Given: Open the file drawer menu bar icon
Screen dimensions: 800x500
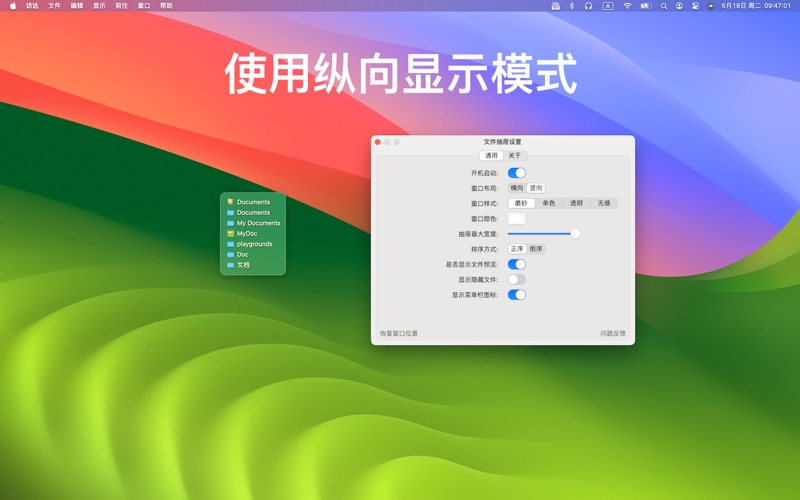Looking at the screenshot, I should 556,6.
